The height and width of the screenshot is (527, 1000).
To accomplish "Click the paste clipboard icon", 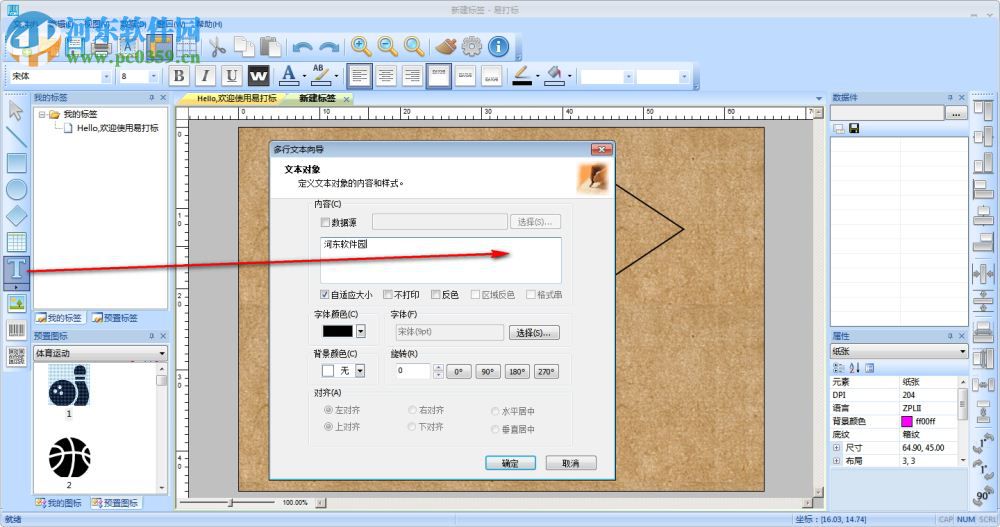I will (x=270, y=47).
